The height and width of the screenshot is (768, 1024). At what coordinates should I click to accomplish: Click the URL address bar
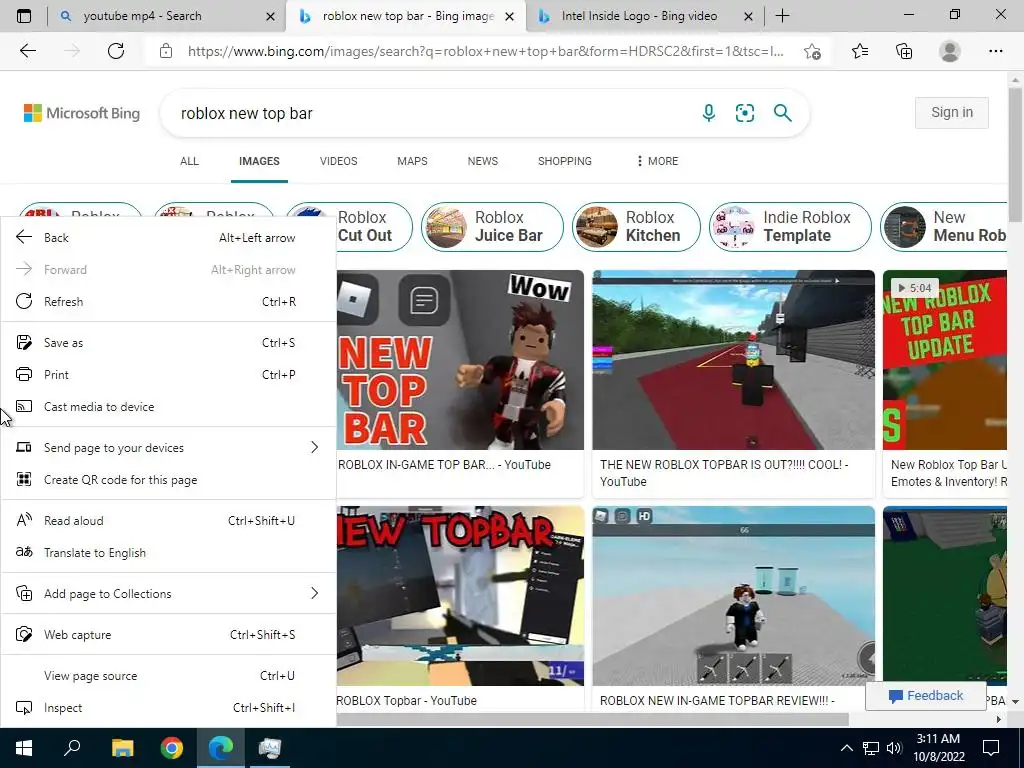coord(485,51)
